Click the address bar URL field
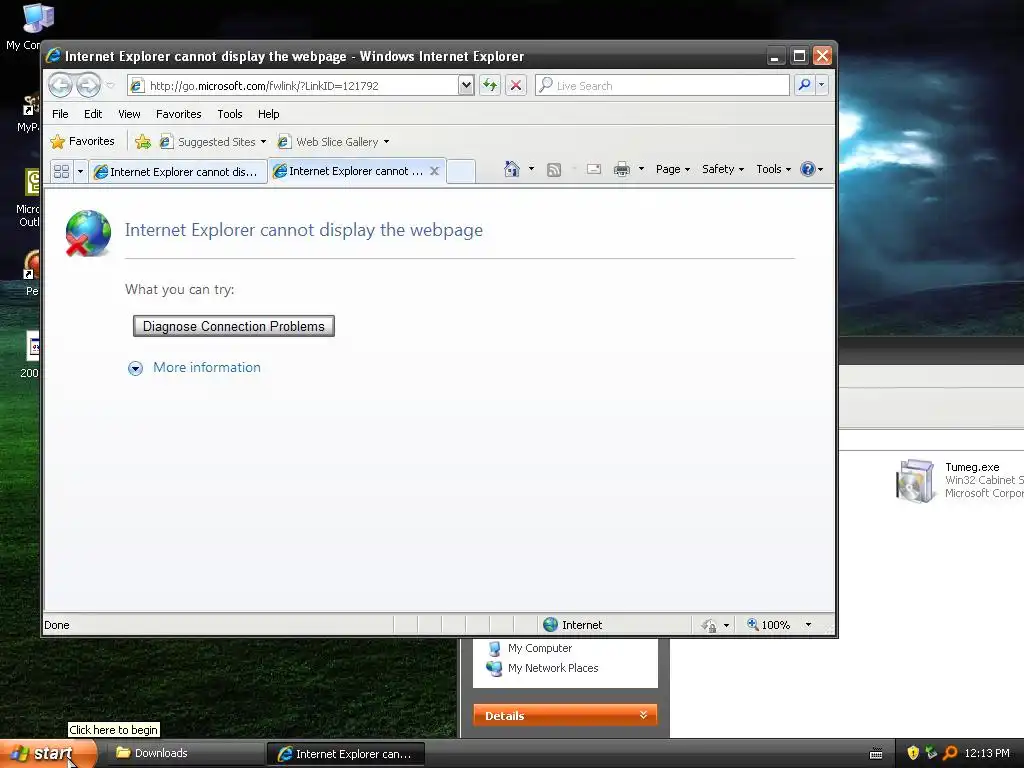 (293, 86)
